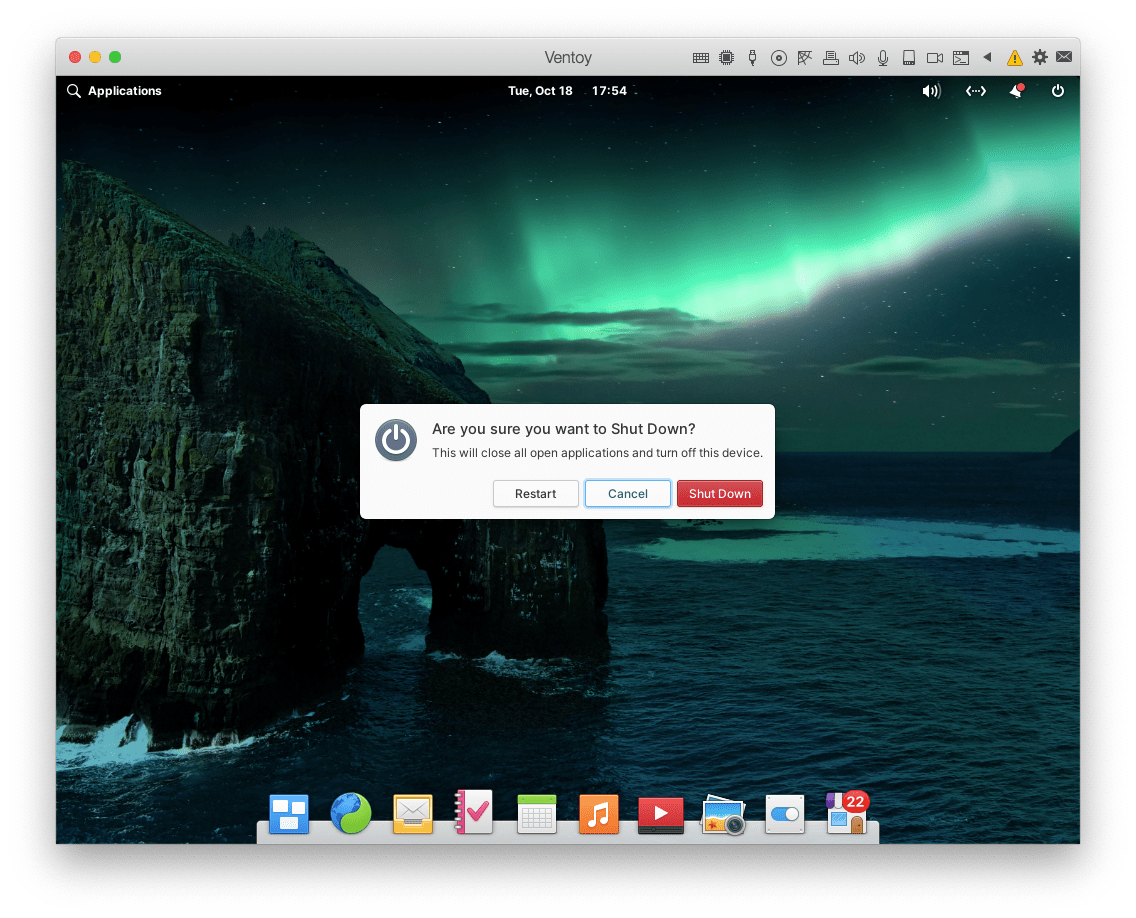This screenshot has height=918, width=1136.
Task: Open the Mail app in the dock
Action: 412,814
